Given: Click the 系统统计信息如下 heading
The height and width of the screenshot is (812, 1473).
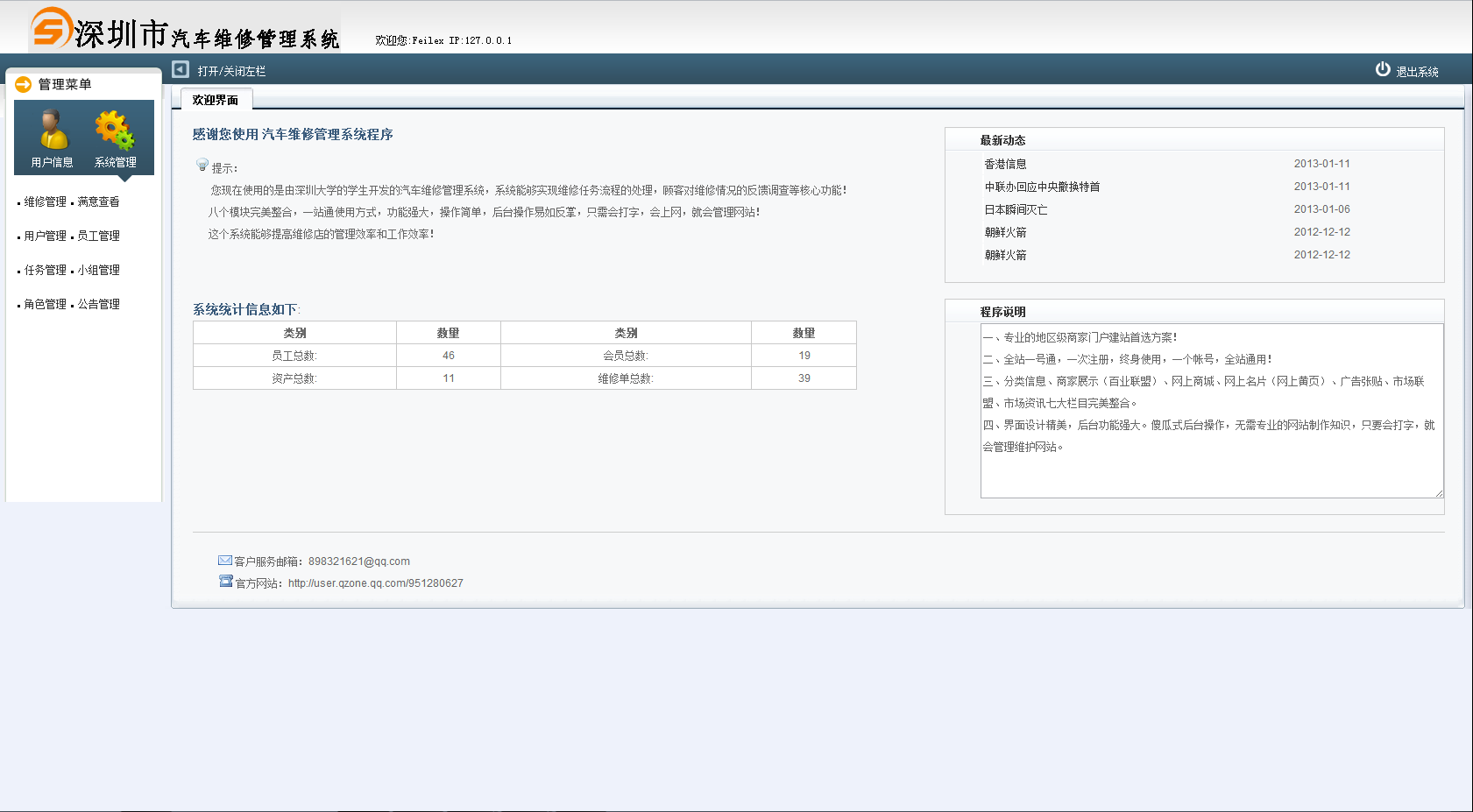Looking at the screenshot, I should pos(246,309).
